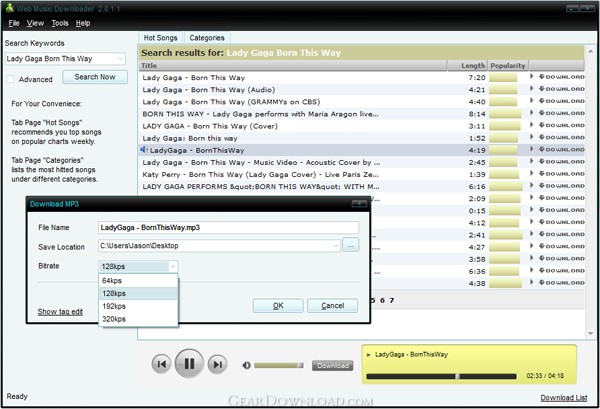
Task: Play preview of GRAMMYs on CBS track
Action: click(x=532, y=101)
